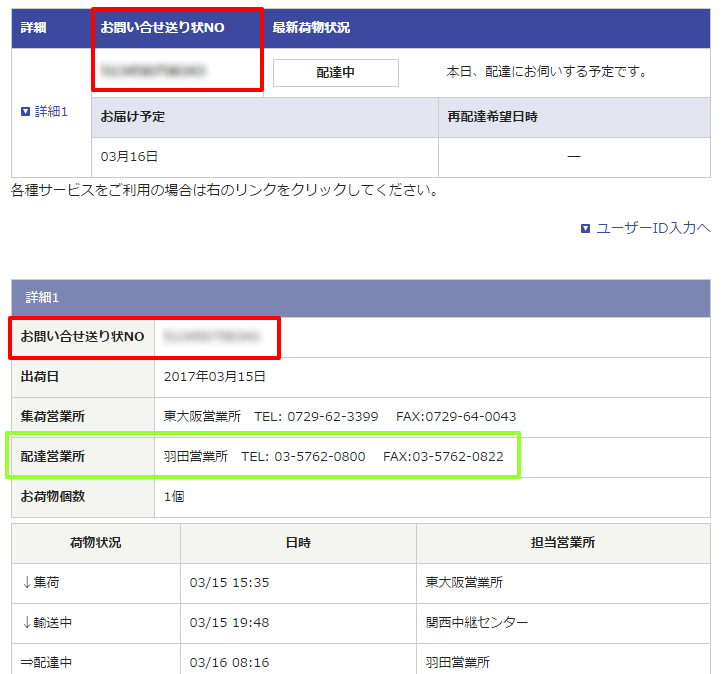Select 関西中継センター in tracking history
Viewport: 722px width, 674px height.
click(477, 622)
